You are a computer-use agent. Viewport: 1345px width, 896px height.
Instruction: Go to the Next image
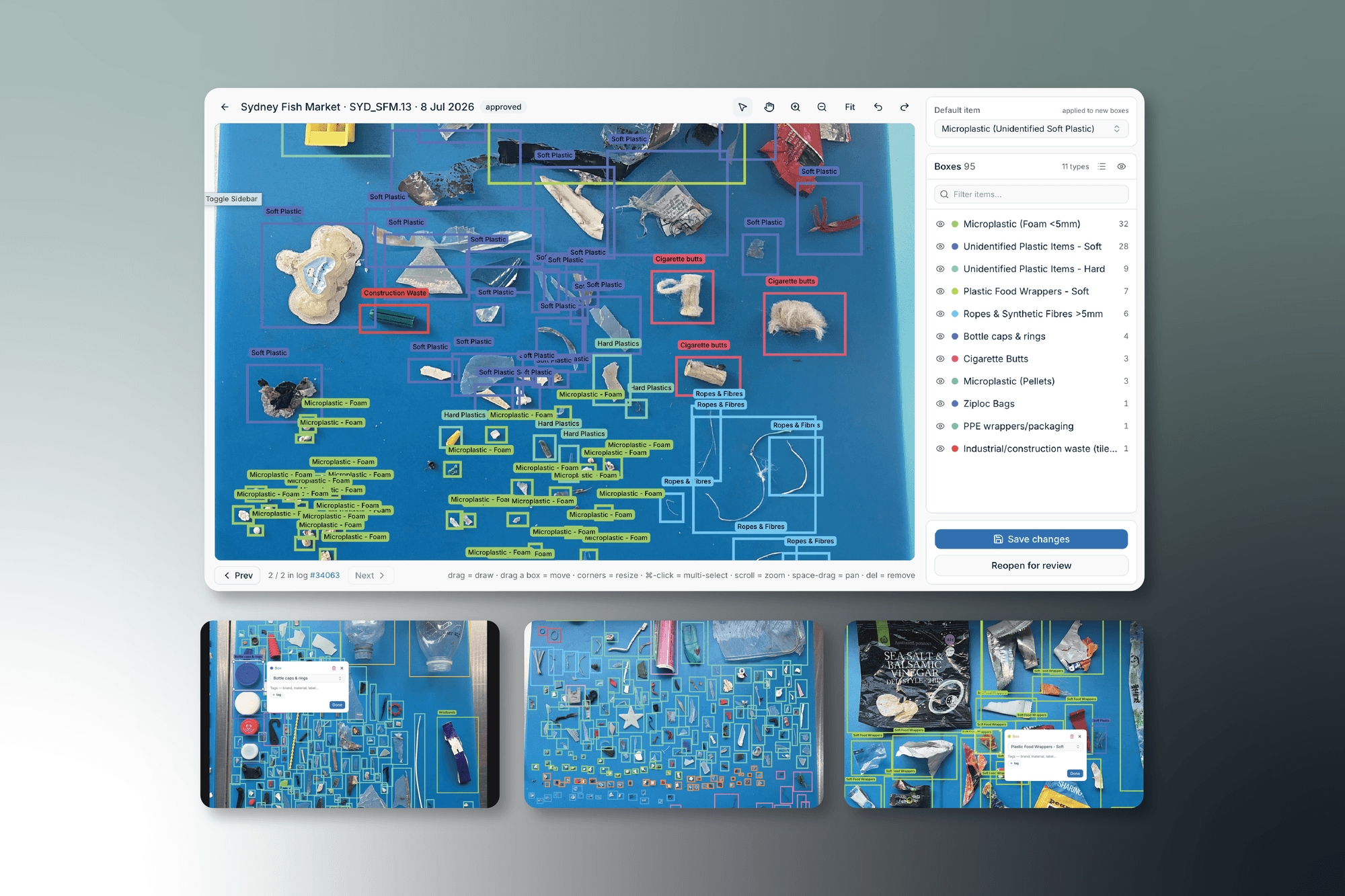pos(370,575)
